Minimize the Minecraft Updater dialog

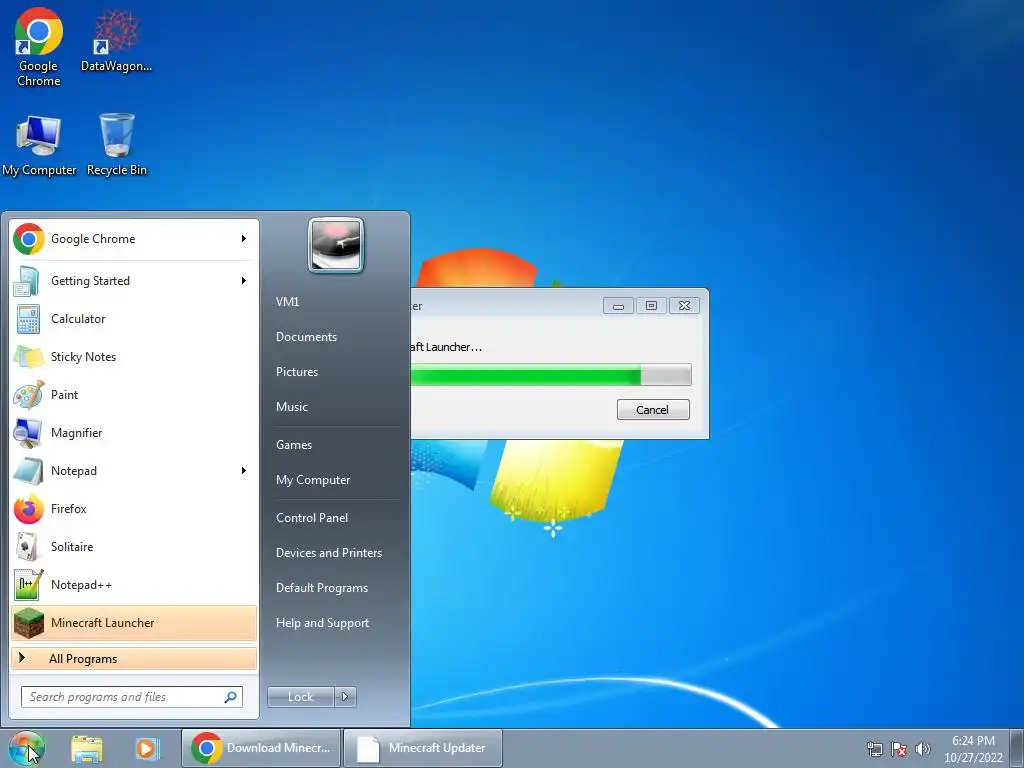[618, 306]
